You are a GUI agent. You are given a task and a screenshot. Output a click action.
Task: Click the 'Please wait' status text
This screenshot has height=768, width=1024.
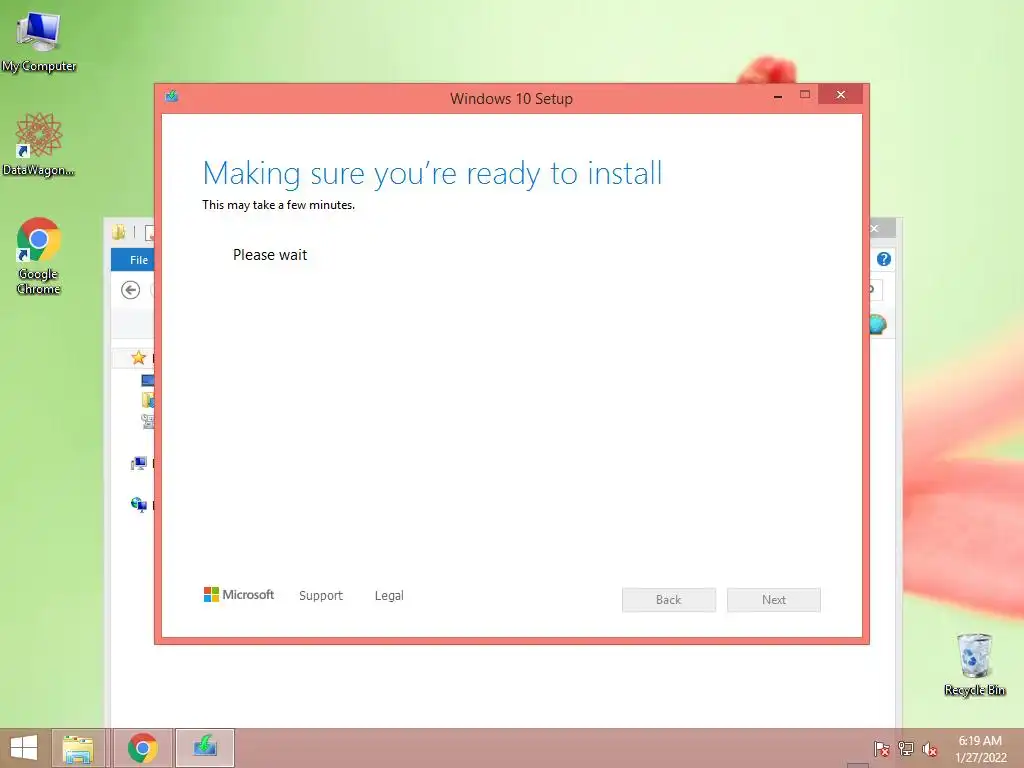(x=270, y=255)
